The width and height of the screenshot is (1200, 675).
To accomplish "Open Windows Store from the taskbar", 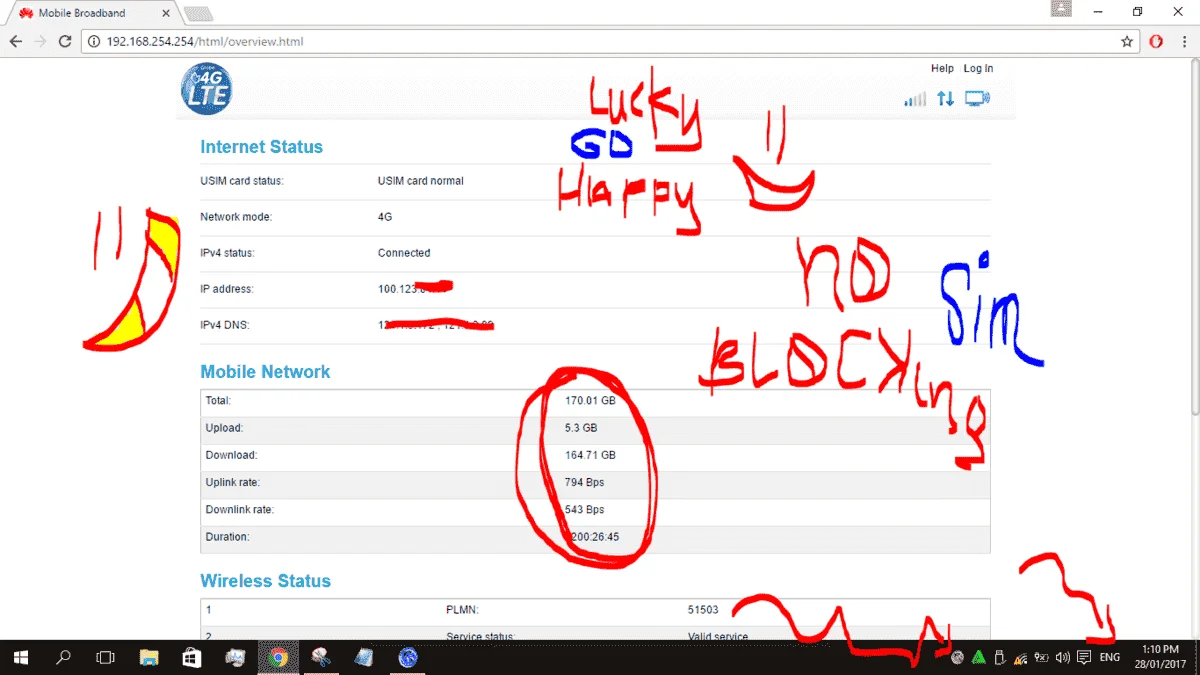I will [192, 657].
